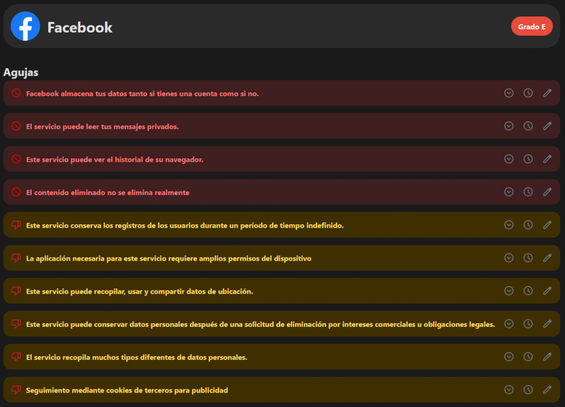
Task: Click thumbs-down icon beside 'cookies de terceros'
Action: (16, 390)
